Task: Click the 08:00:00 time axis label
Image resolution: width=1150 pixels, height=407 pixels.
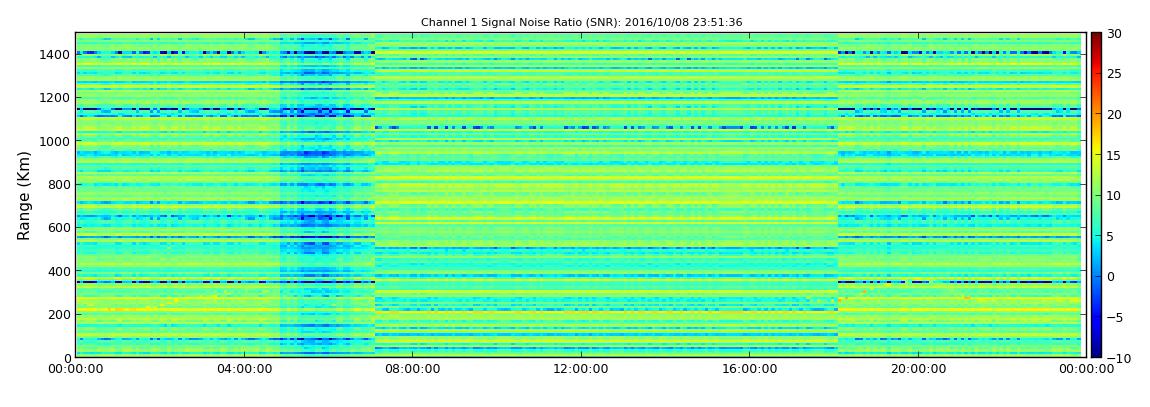Action: pos(411,369)
